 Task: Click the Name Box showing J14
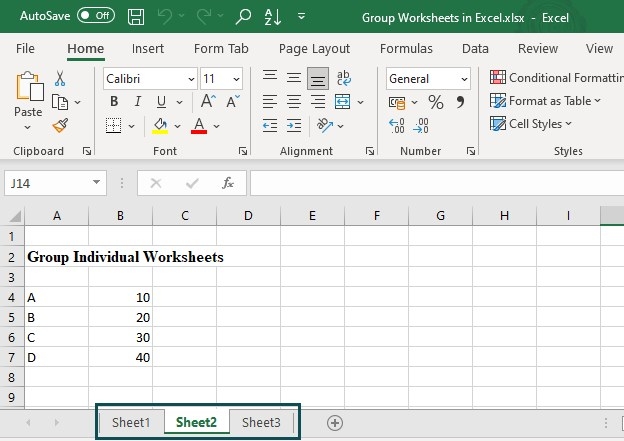48,183
